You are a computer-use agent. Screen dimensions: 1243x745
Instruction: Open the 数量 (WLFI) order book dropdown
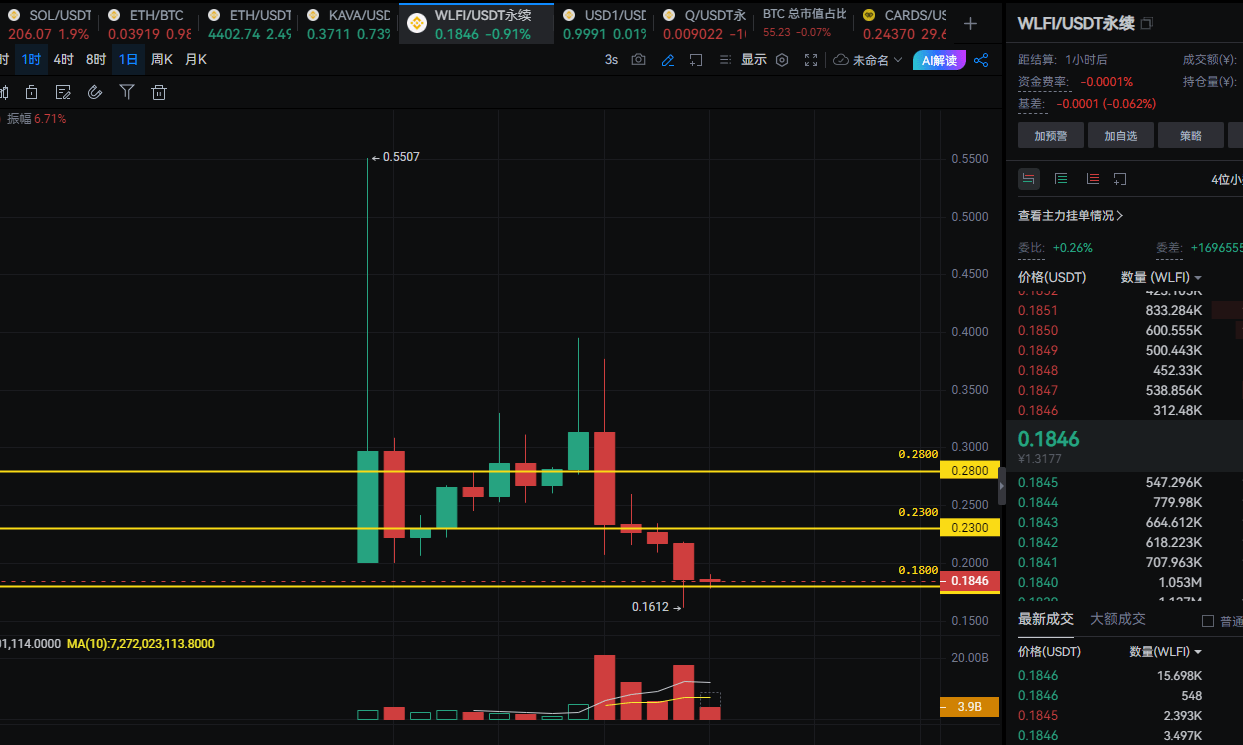click(x=1161, y=277)
